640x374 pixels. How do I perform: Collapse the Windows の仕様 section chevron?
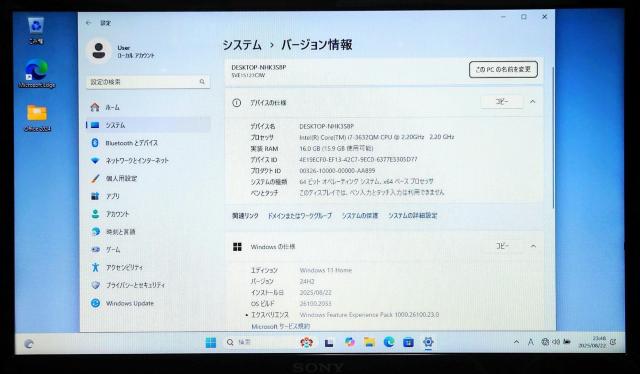pos(533,246)
